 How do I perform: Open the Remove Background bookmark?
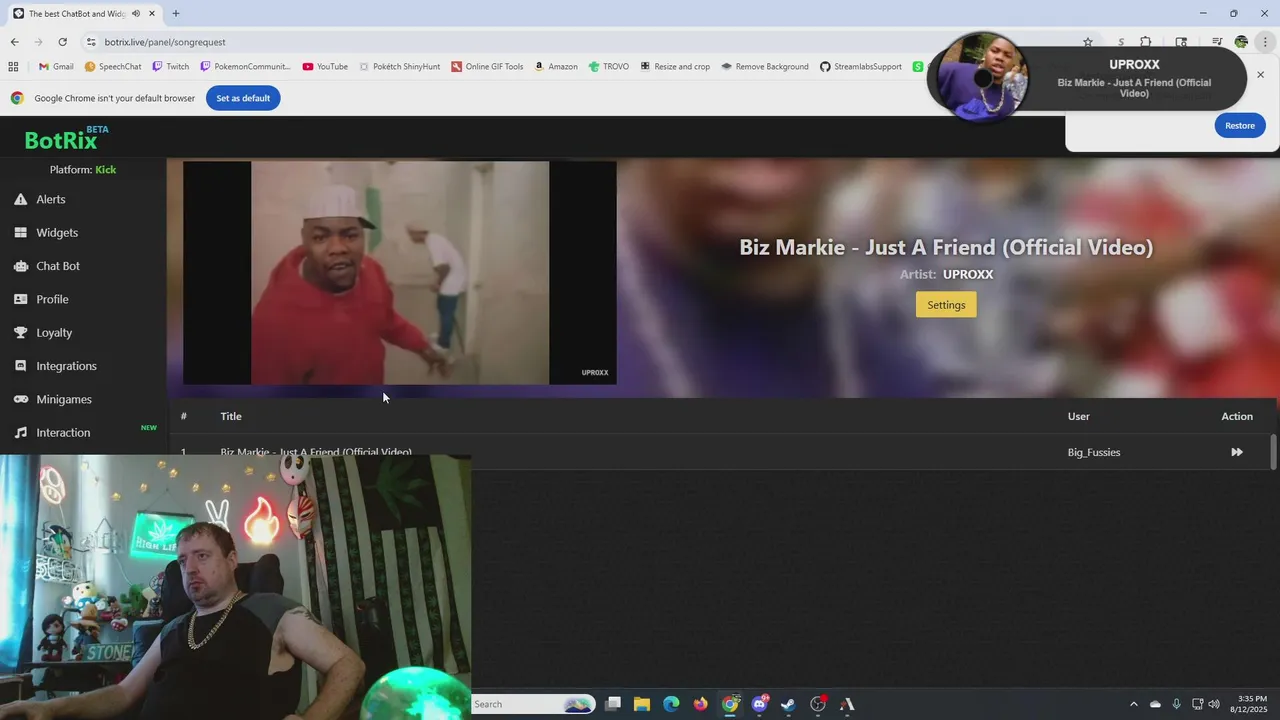764,66
